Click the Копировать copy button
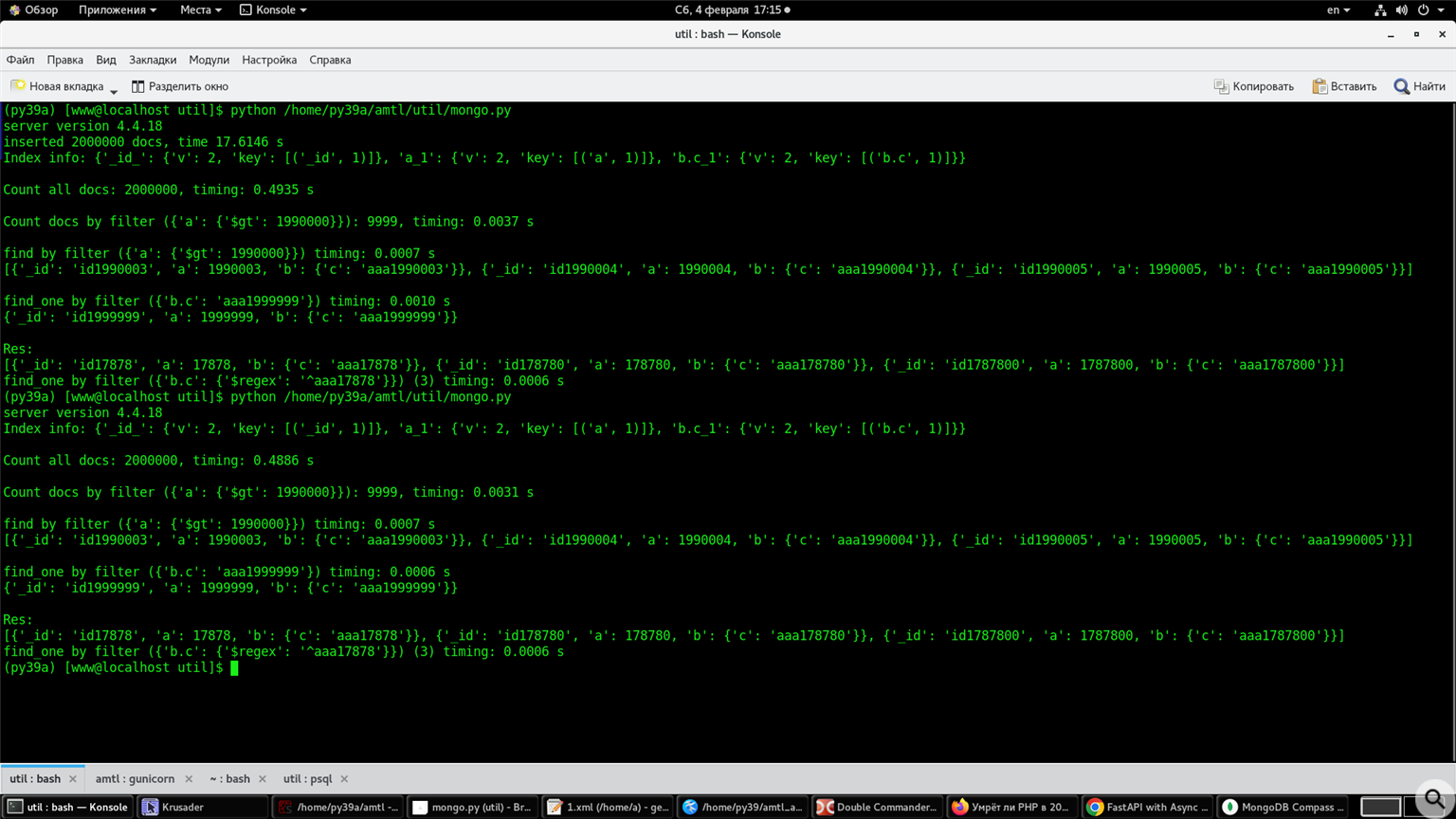The image size is (1456, 819). pos(1253,86)
